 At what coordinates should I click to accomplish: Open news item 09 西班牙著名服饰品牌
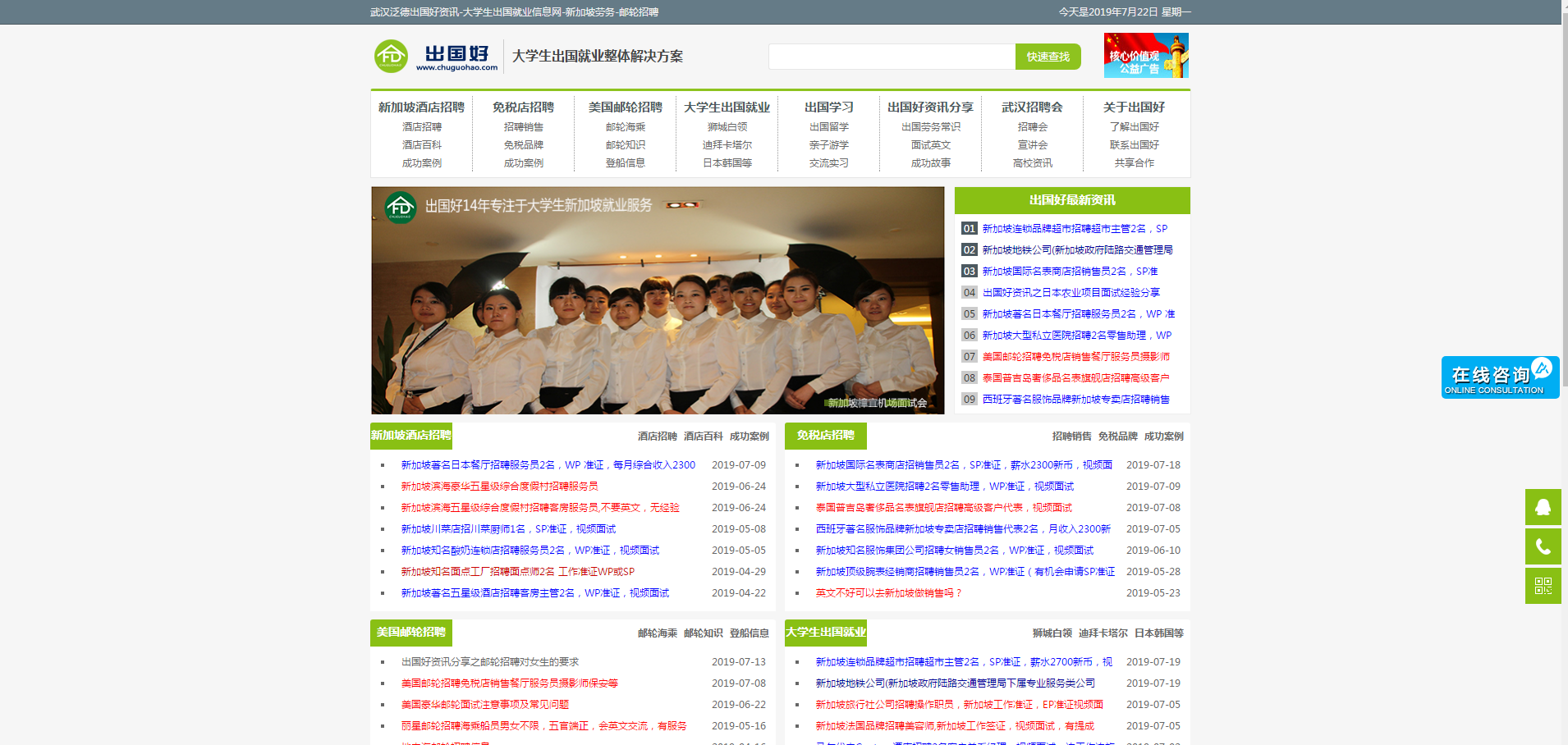[1075, 400]
